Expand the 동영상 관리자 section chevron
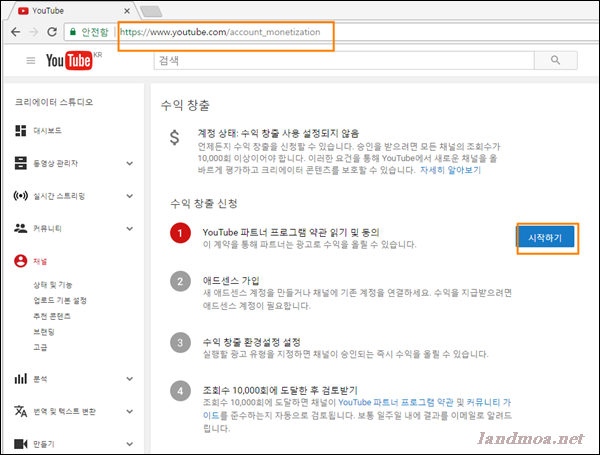600x455 pixels. tap(130, 163)
